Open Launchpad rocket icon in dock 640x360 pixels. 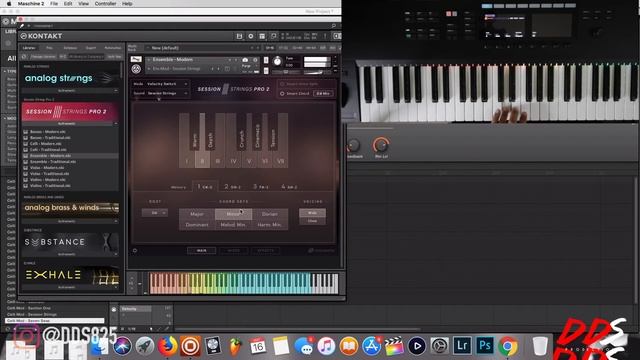(x=144, y=346)
